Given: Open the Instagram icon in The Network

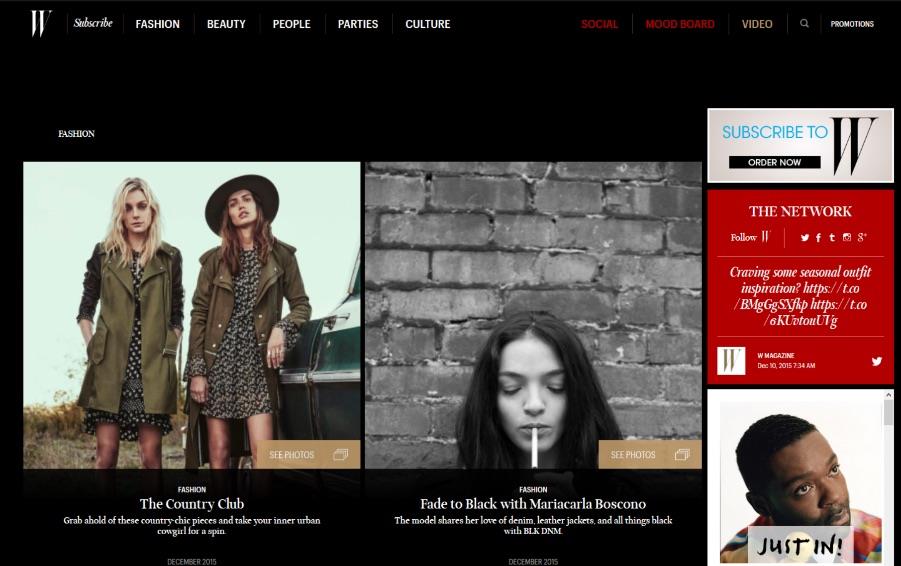Looking at the screenshot, I should click(846, 237).
